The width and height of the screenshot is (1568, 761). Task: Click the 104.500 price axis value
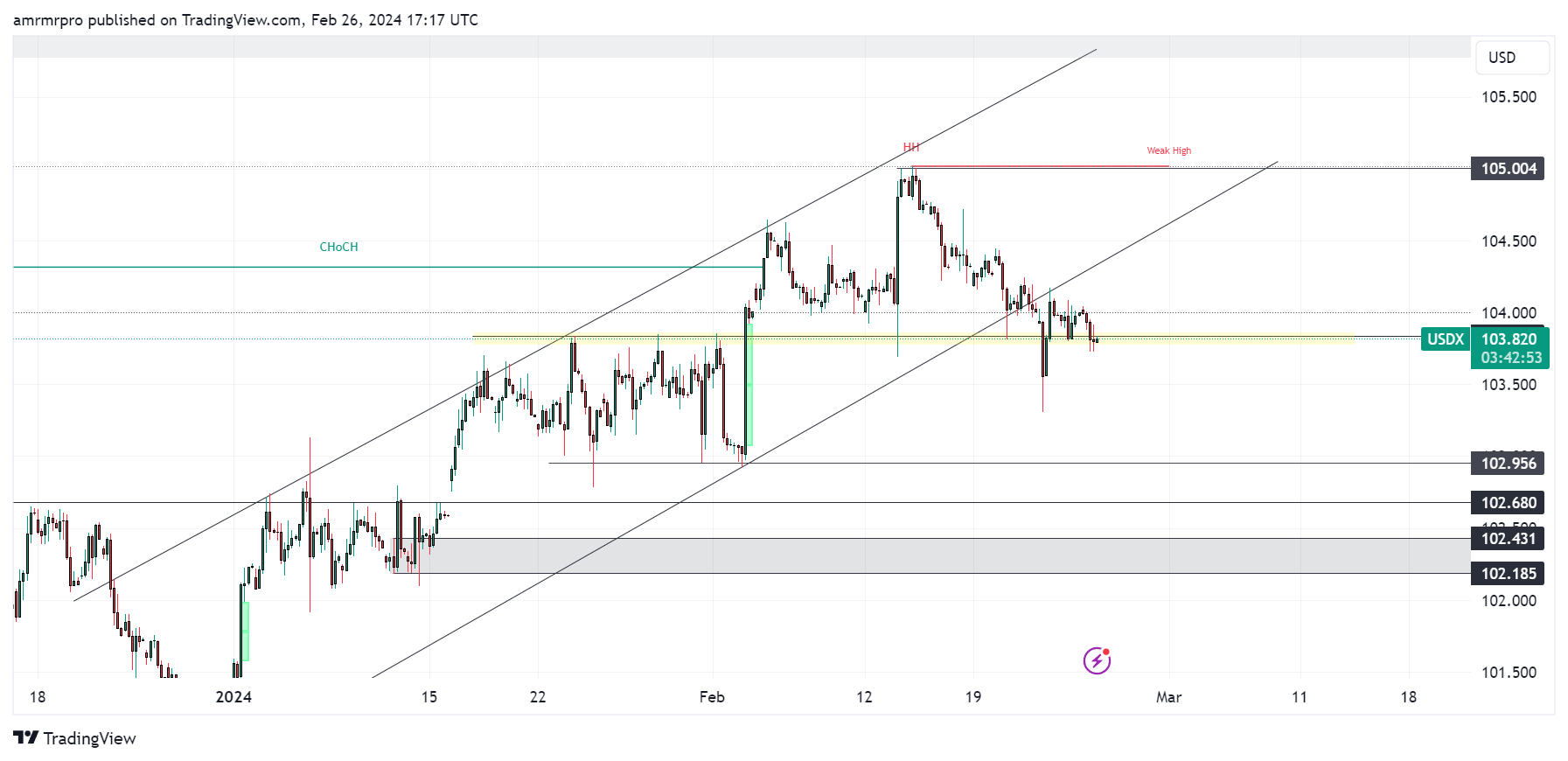(x=1509, y=241)
